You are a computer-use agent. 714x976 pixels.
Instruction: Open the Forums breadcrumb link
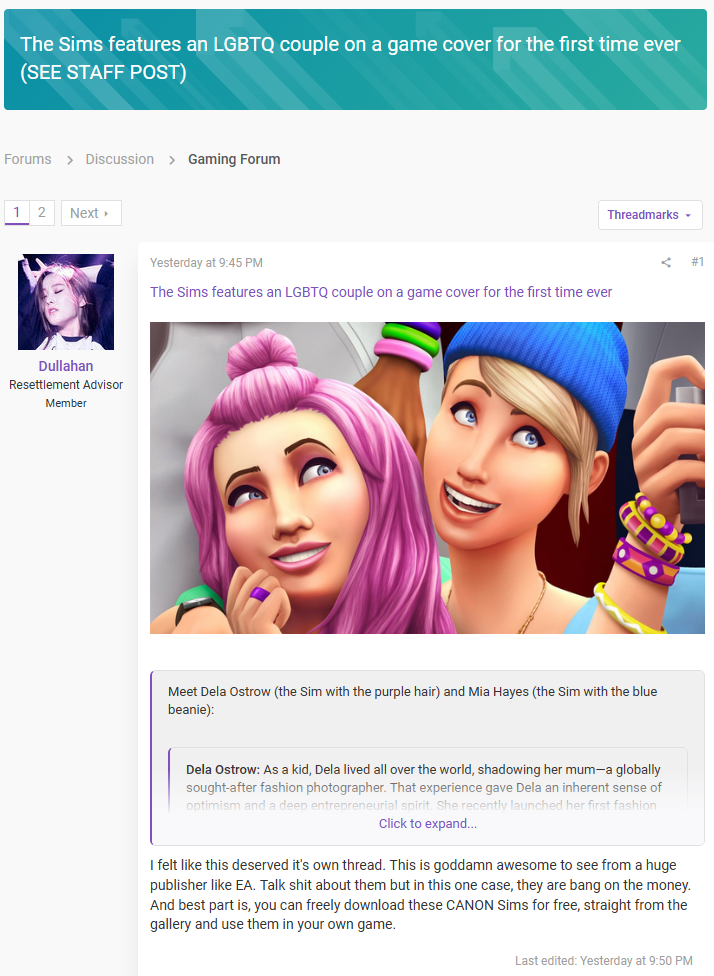pos(28,159)
